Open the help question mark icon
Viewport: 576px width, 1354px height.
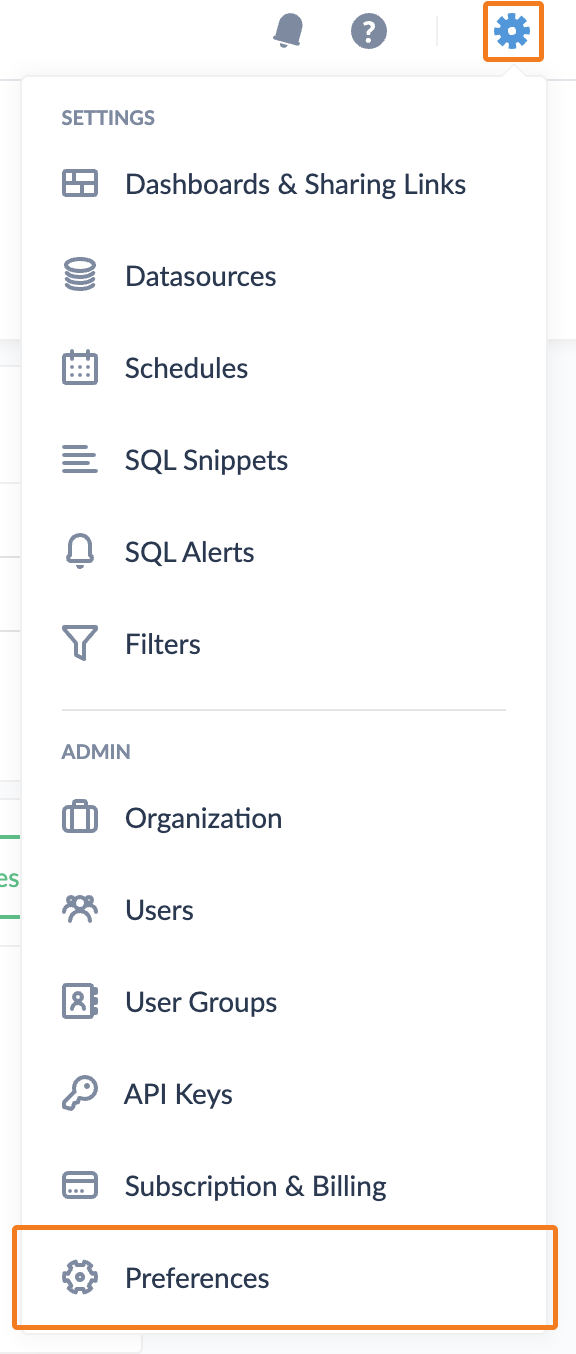click(x=368, y=32)
